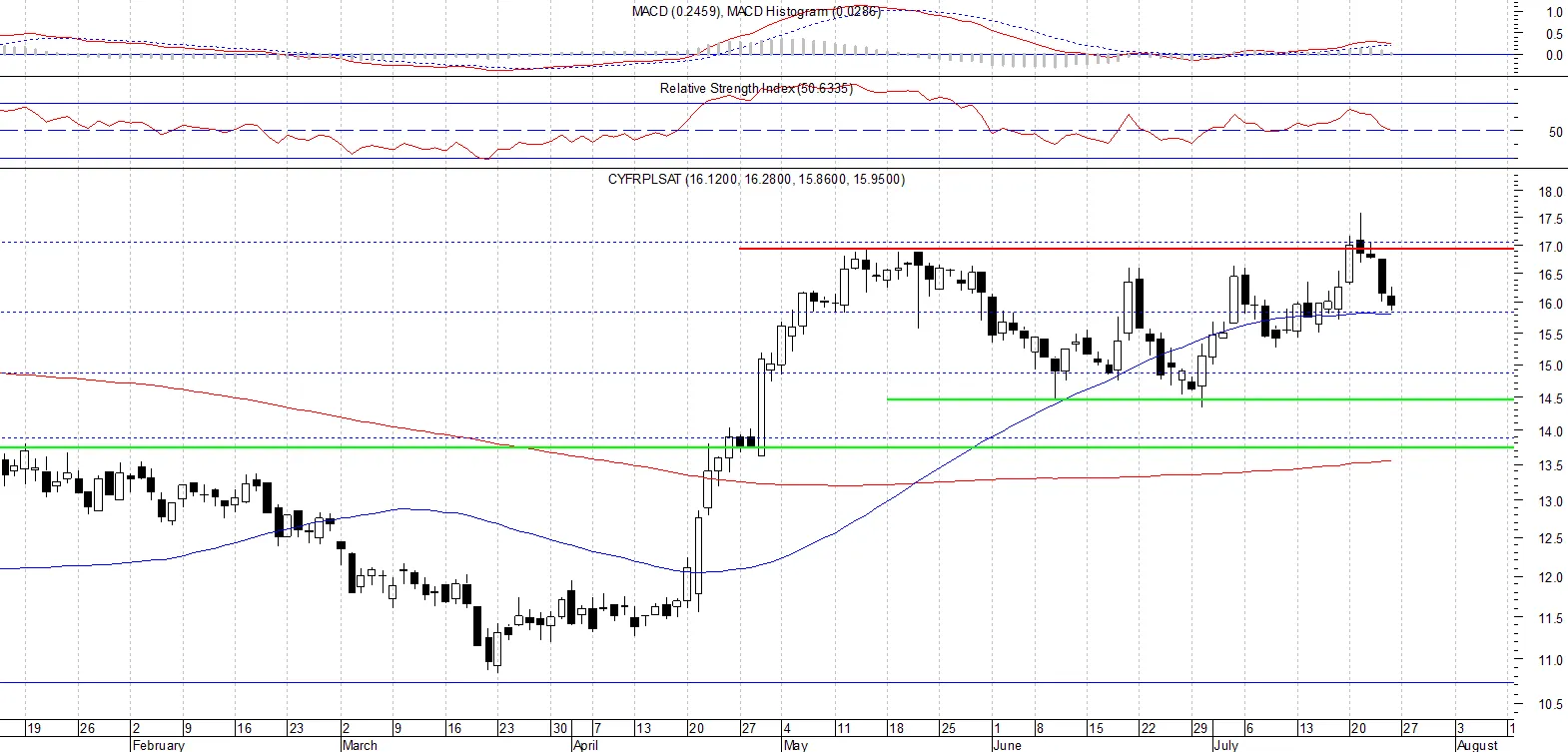The width and height of the screenshot is (1568, 752).
Task: Click the Relative Strength Index title label
Action: 757,88
